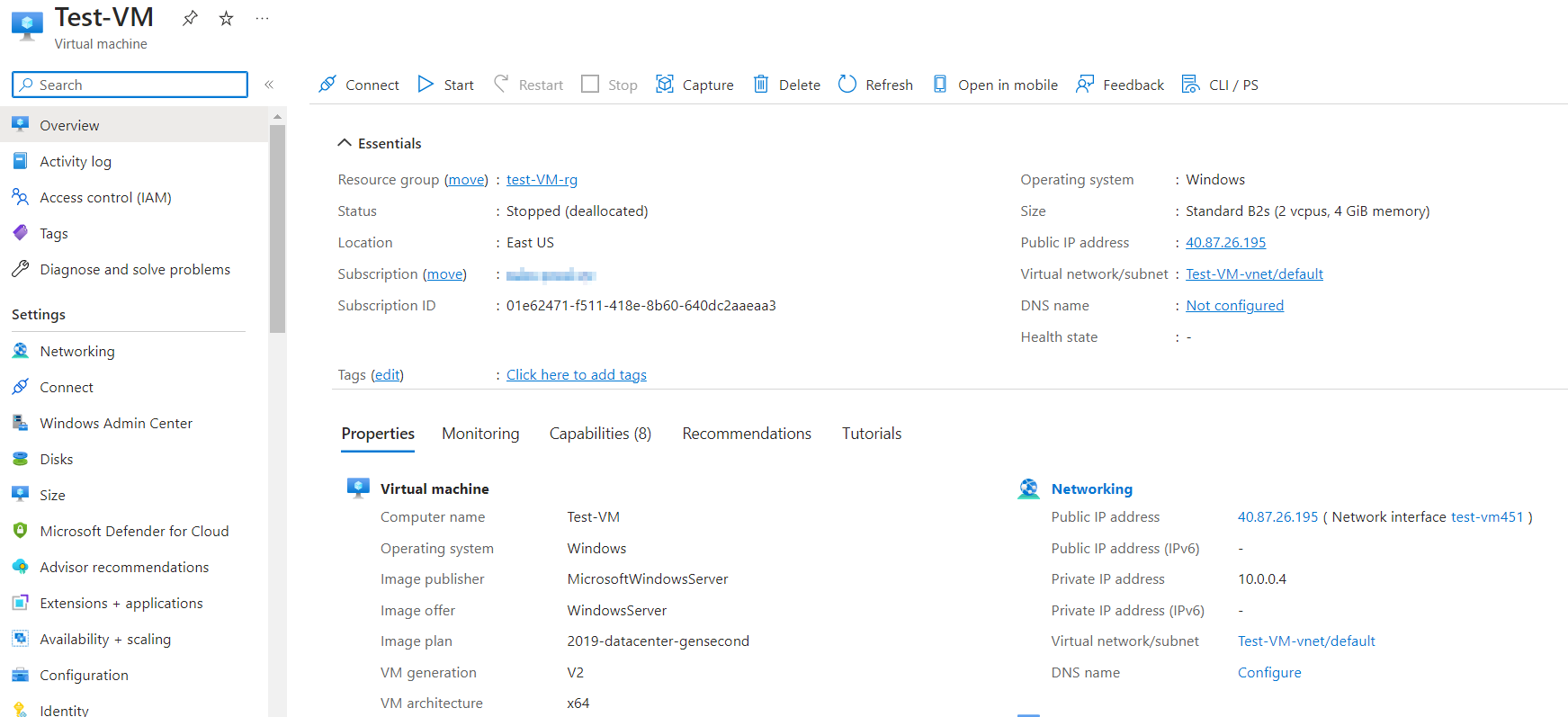Image resolution: width=1568 pixels, height=717 pixels.
Task: Pin Test-VM to dashboard
Action: pyautogui.click(x=190, y=18)
